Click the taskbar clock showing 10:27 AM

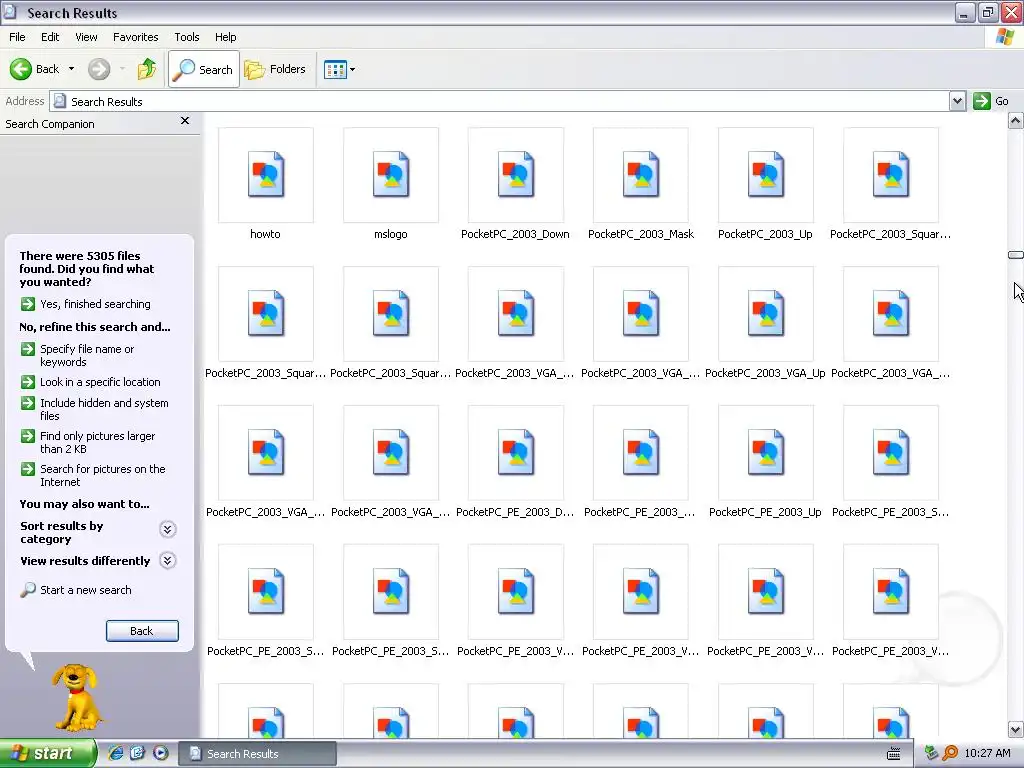[x=987, y=753]
